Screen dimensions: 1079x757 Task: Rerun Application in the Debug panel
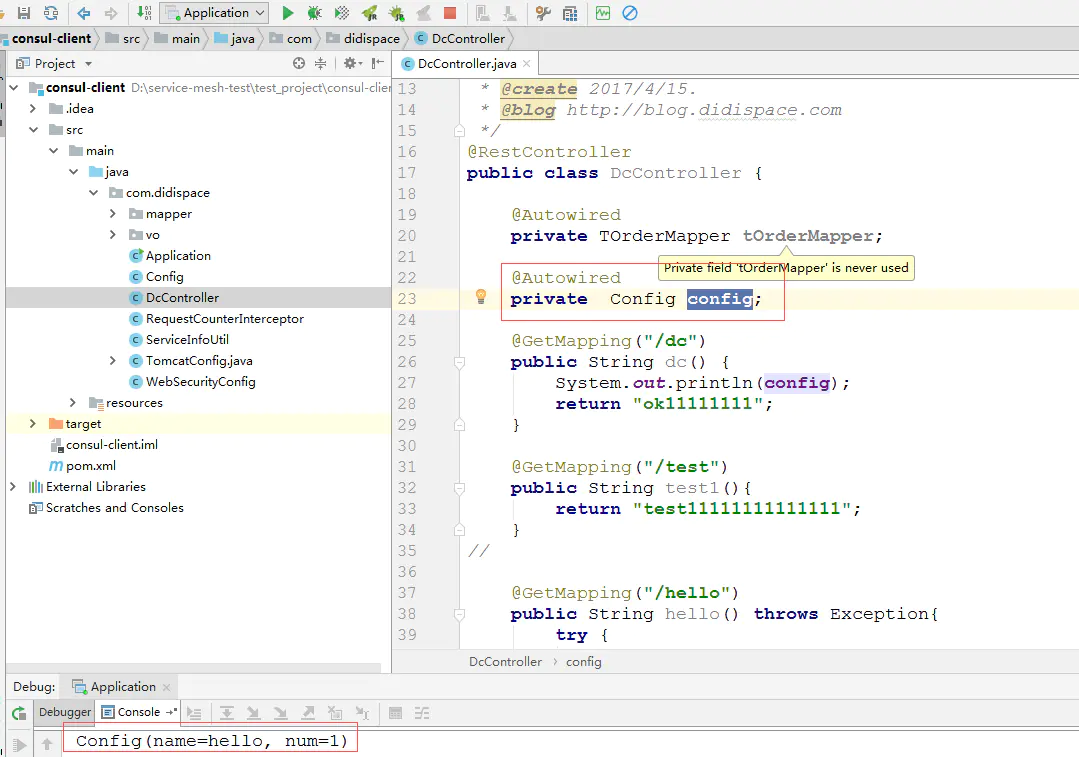coord(19,713)
